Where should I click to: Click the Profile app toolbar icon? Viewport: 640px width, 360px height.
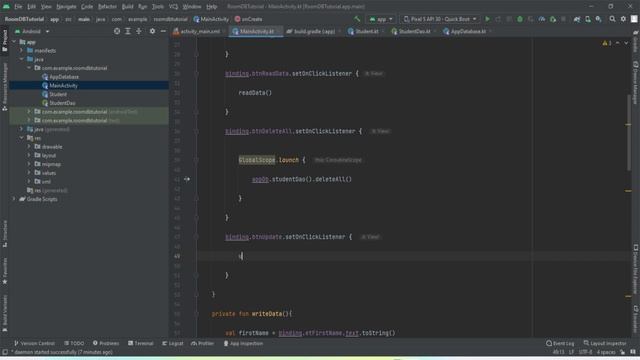coord(542,19)
